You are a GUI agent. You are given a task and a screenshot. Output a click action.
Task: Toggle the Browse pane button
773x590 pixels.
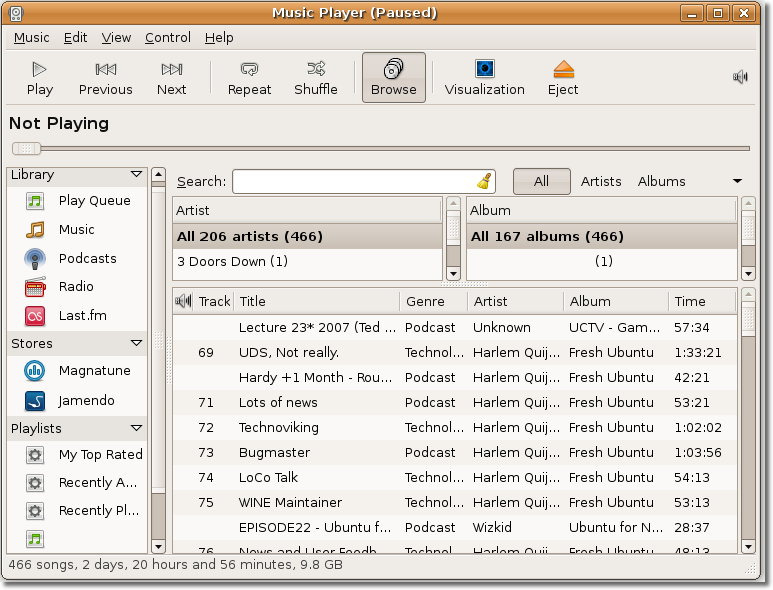click(x=393, y=78)
